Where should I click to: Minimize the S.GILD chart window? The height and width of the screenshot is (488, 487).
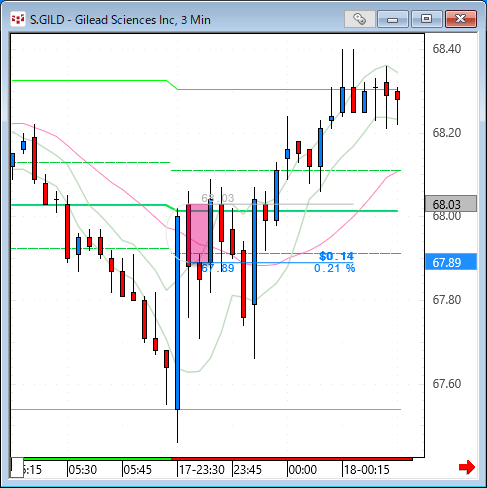pos(393,19)
